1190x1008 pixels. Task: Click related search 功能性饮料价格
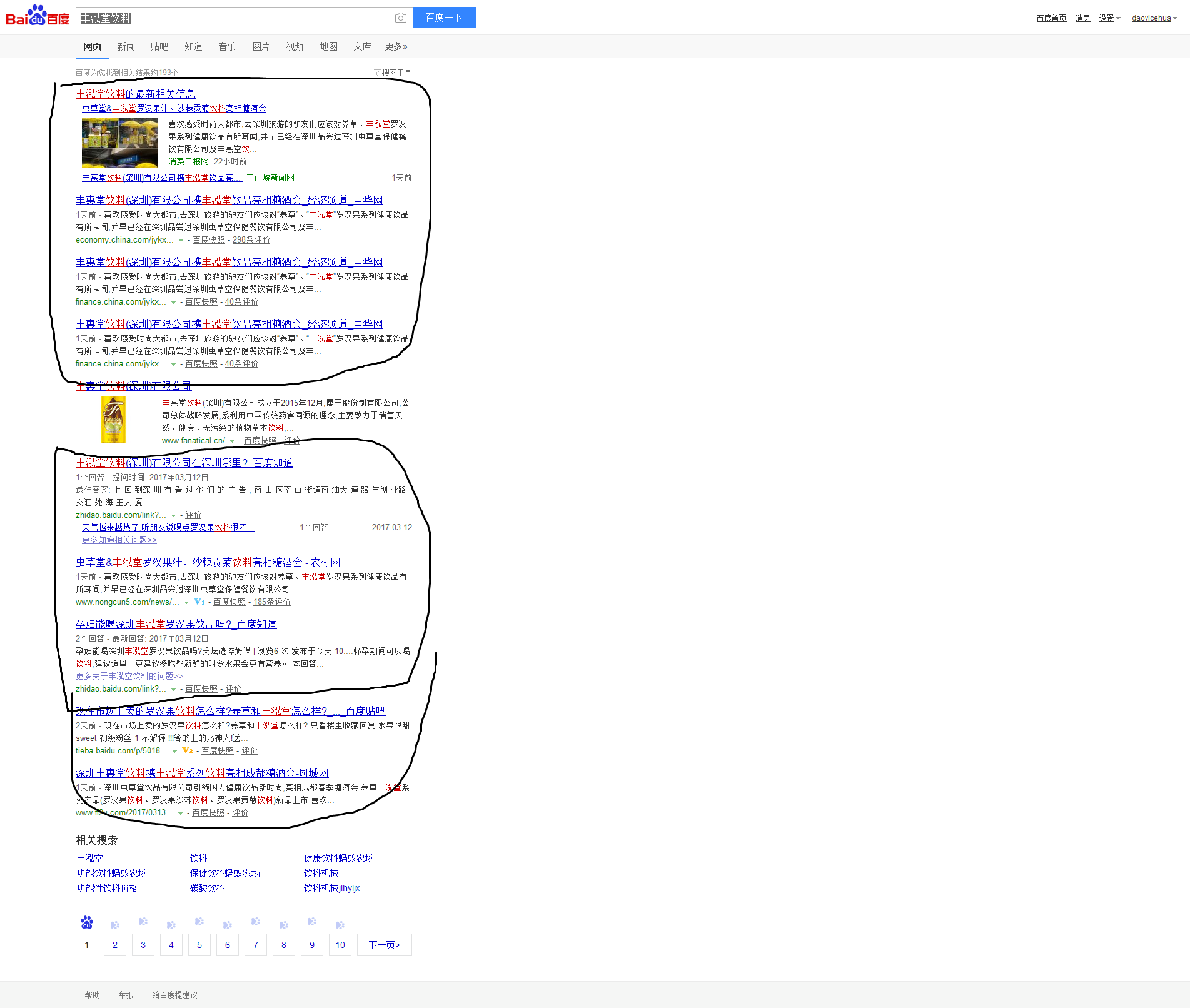(107, 888)
